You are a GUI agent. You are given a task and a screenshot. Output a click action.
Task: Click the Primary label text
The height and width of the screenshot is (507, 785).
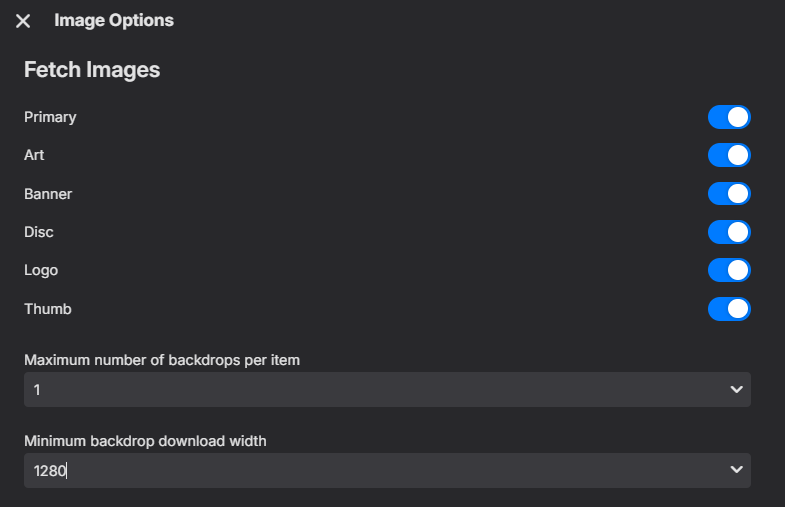(x=50, y=117)
